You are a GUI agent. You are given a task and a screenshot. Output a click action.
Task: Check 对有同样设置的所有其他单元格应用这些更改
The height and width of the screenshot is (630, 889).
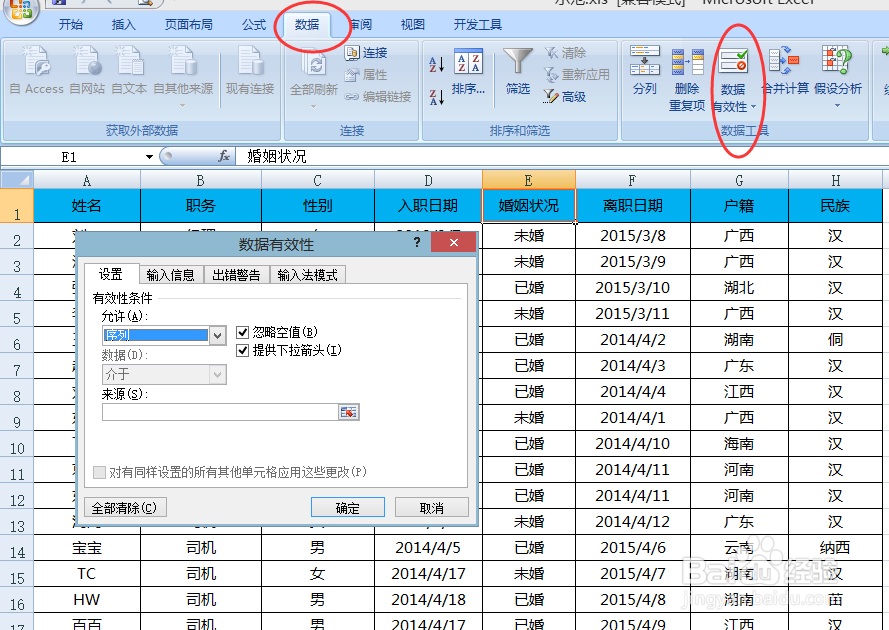(x=99, y=472)
